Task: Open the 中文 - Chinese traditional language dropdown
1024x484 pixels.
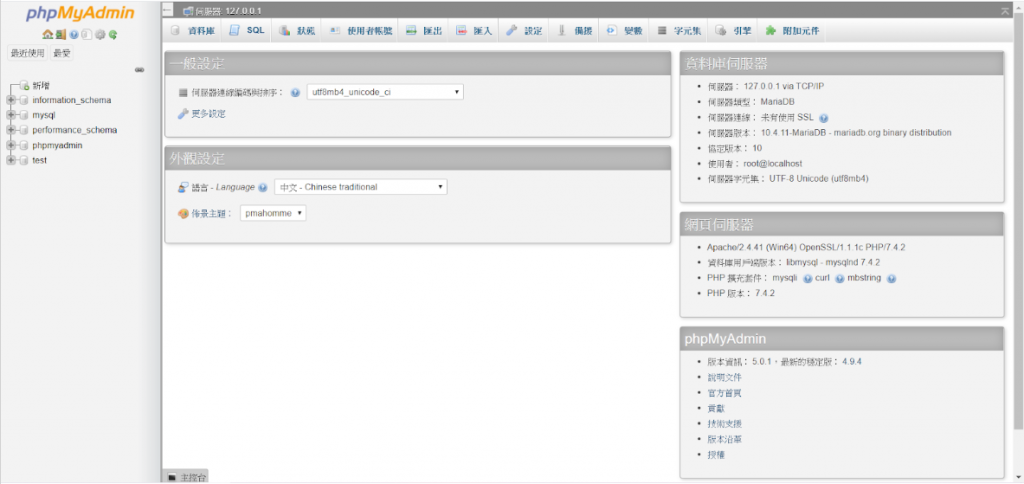Action: click(x=360, y=187)
